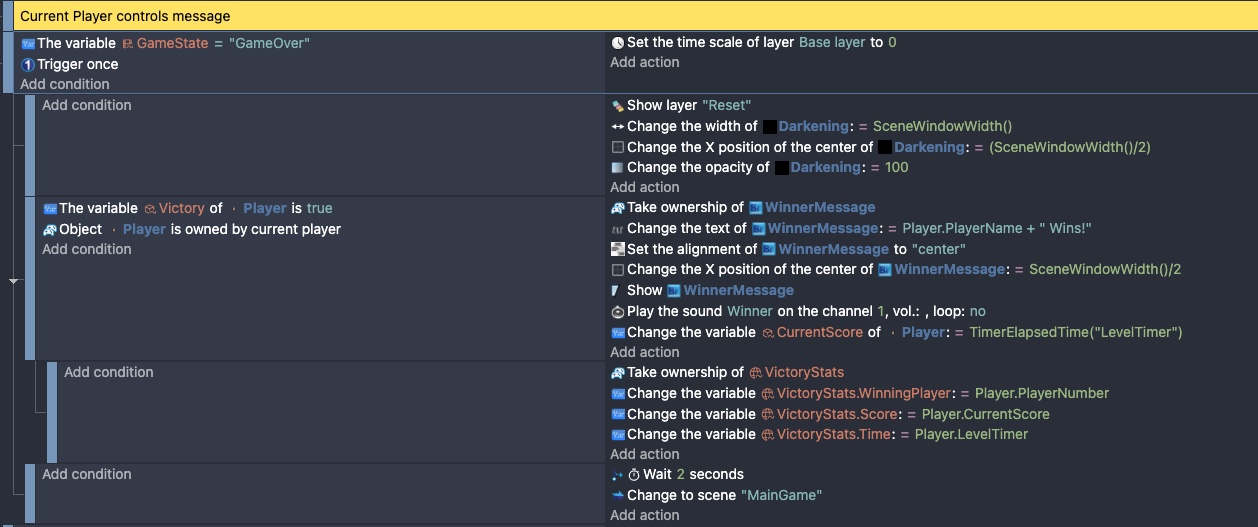Click the Base layer parameter in the time scale action
The width and height of the screenshot is (1258, 527).
832,43
